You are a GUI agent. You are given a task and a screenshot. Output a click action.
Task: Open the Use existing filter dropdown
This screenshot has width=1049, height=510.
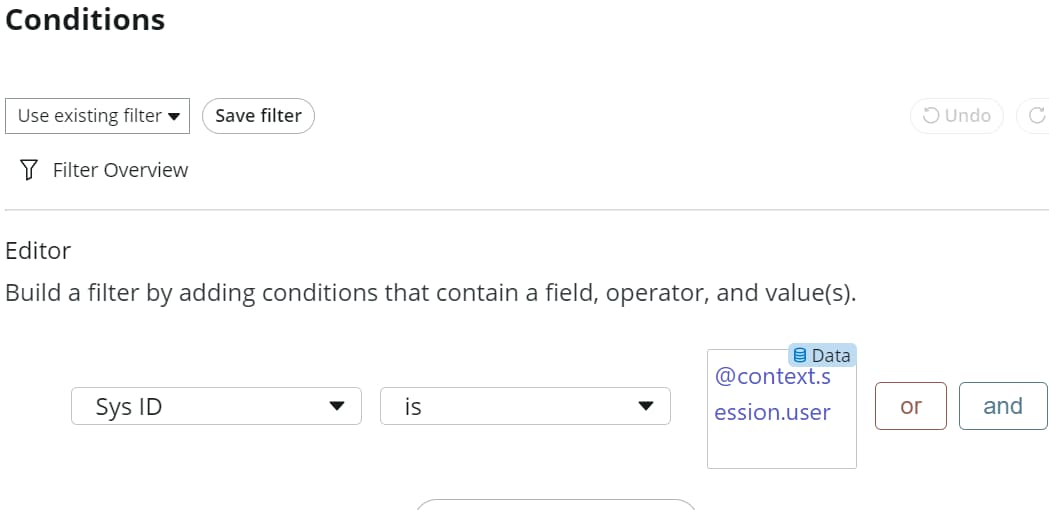click(98, 116)
